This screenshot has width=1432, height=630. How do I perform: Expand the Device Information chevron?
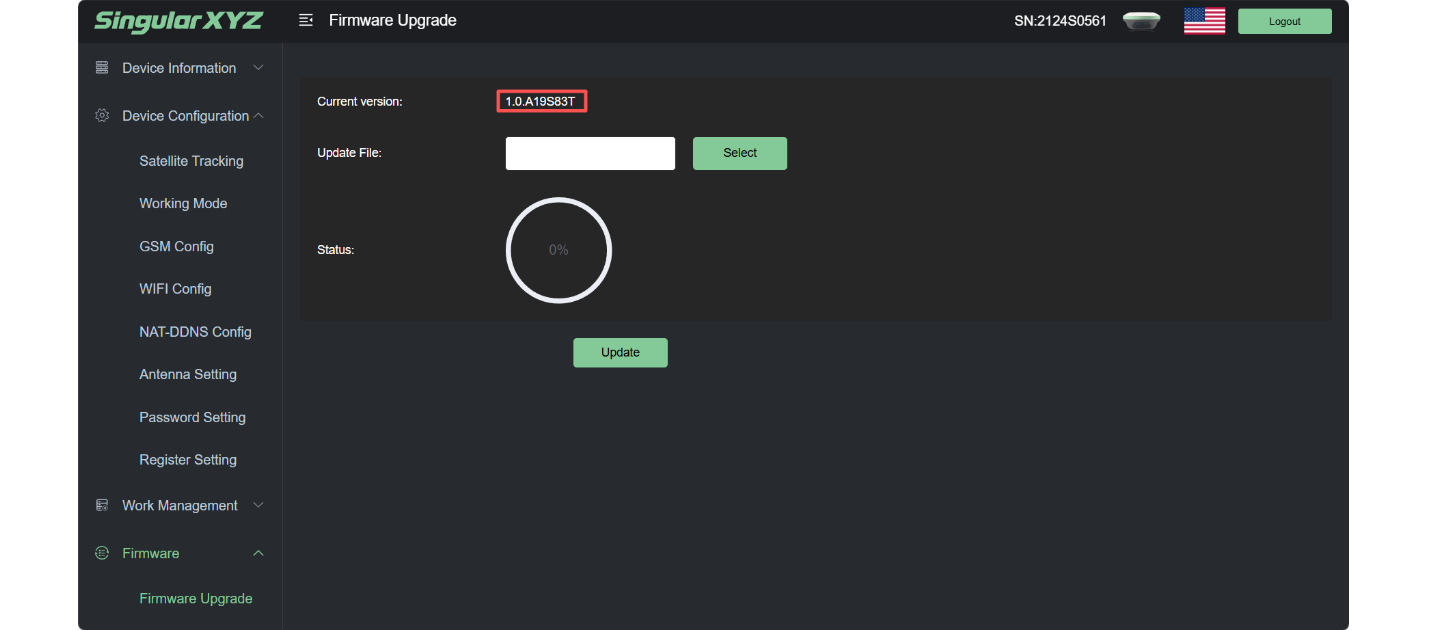(258, 68)
